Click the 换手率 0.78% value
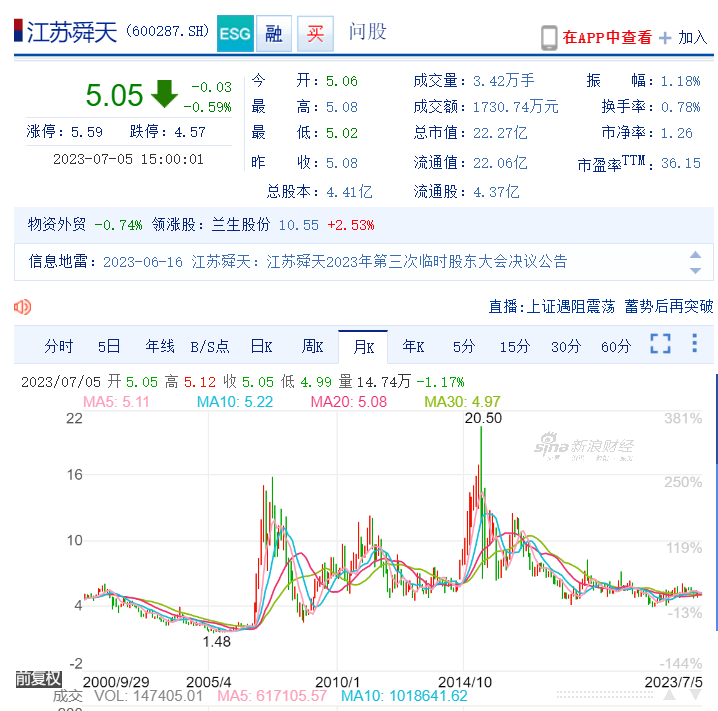718x711 pixels. tap(680, 107)
